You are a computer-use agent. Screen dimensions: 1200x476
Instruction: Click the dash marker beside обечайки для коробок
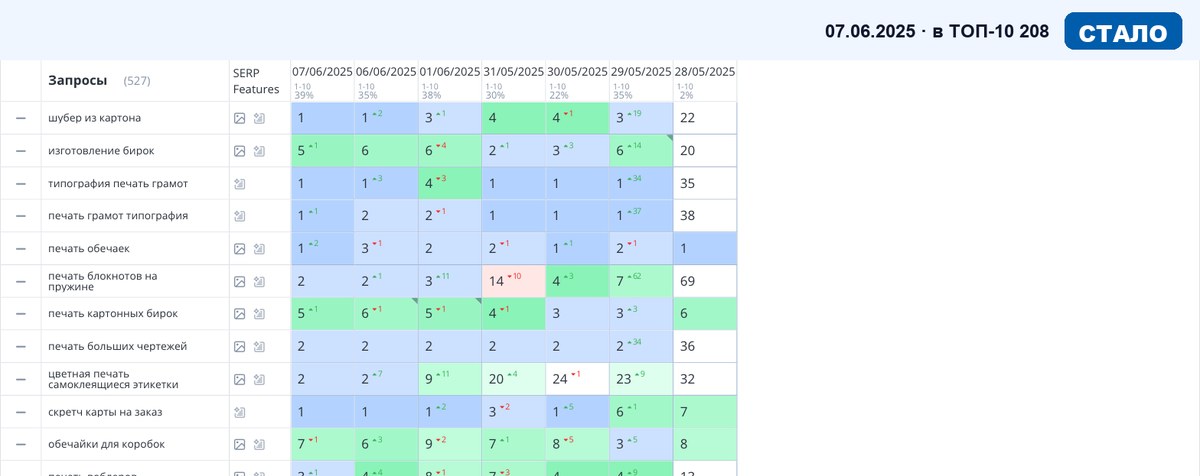point(20,445)
